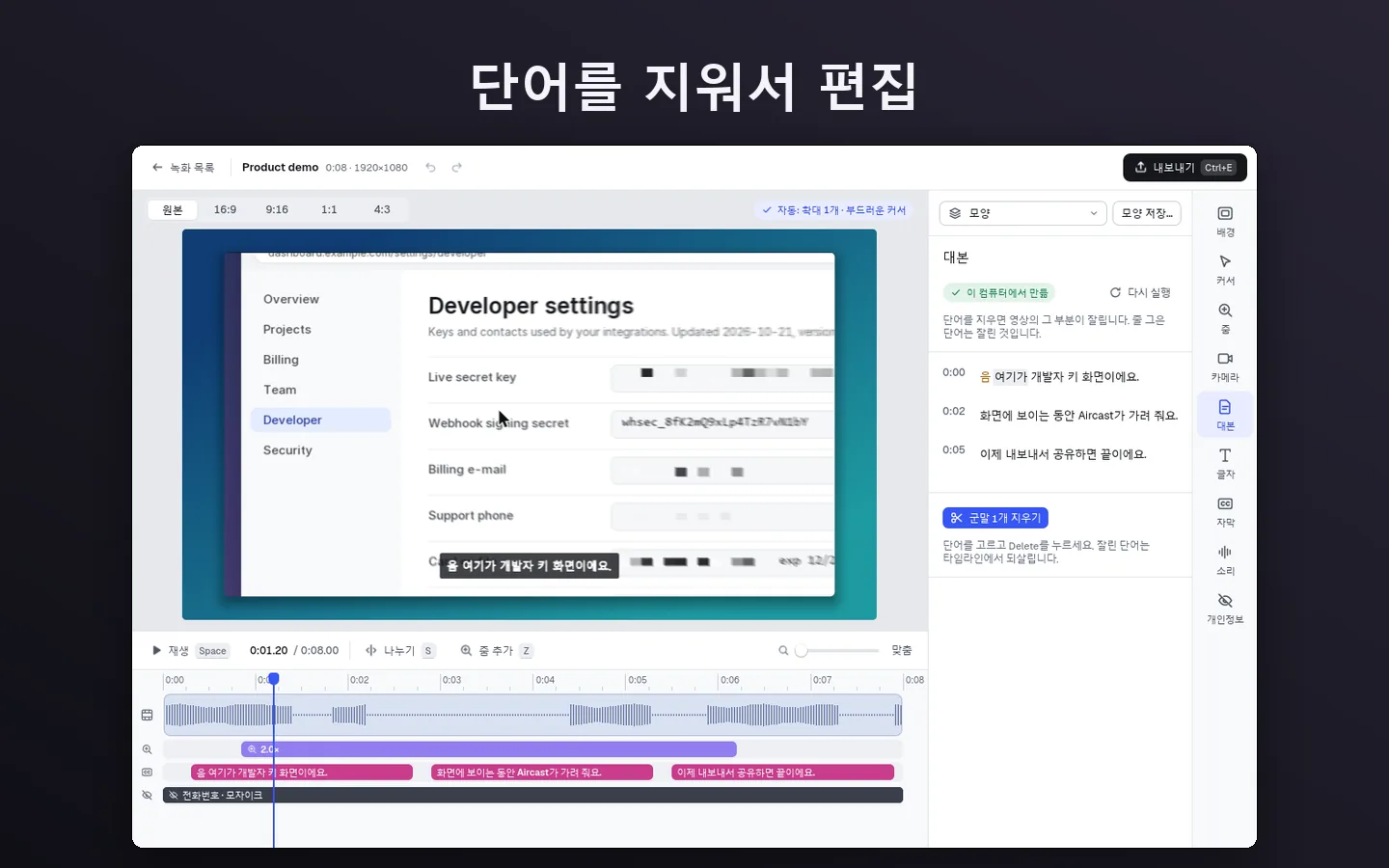Select caption clip 이제 내보내서 공유하면 끝이에요 on timeline
This screenshot has height=868, width=1389.
(x=782, y=773)
